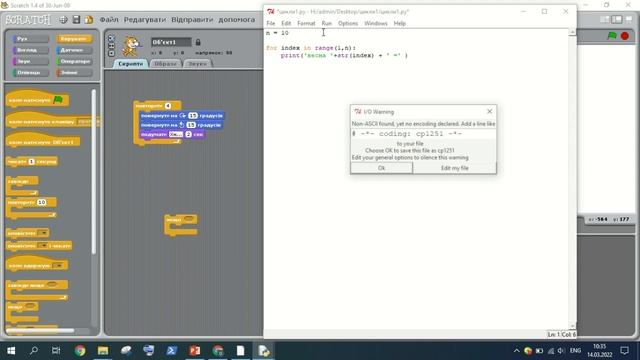Screen dimensions: 640x360
Task: Select the Вигляд blocks category
Action: pos(30,50)
